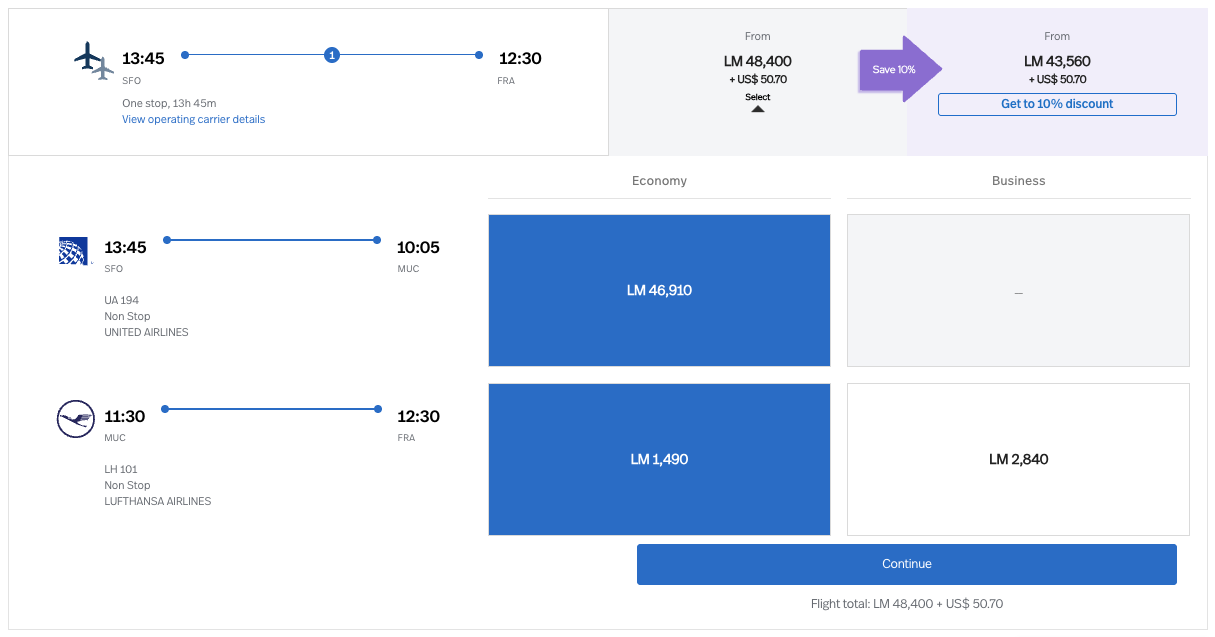Click the MUC arrival dot on UA 194 segment
Image resolution: width=1215 pixels, height=637 pixels.
[377, 240]
